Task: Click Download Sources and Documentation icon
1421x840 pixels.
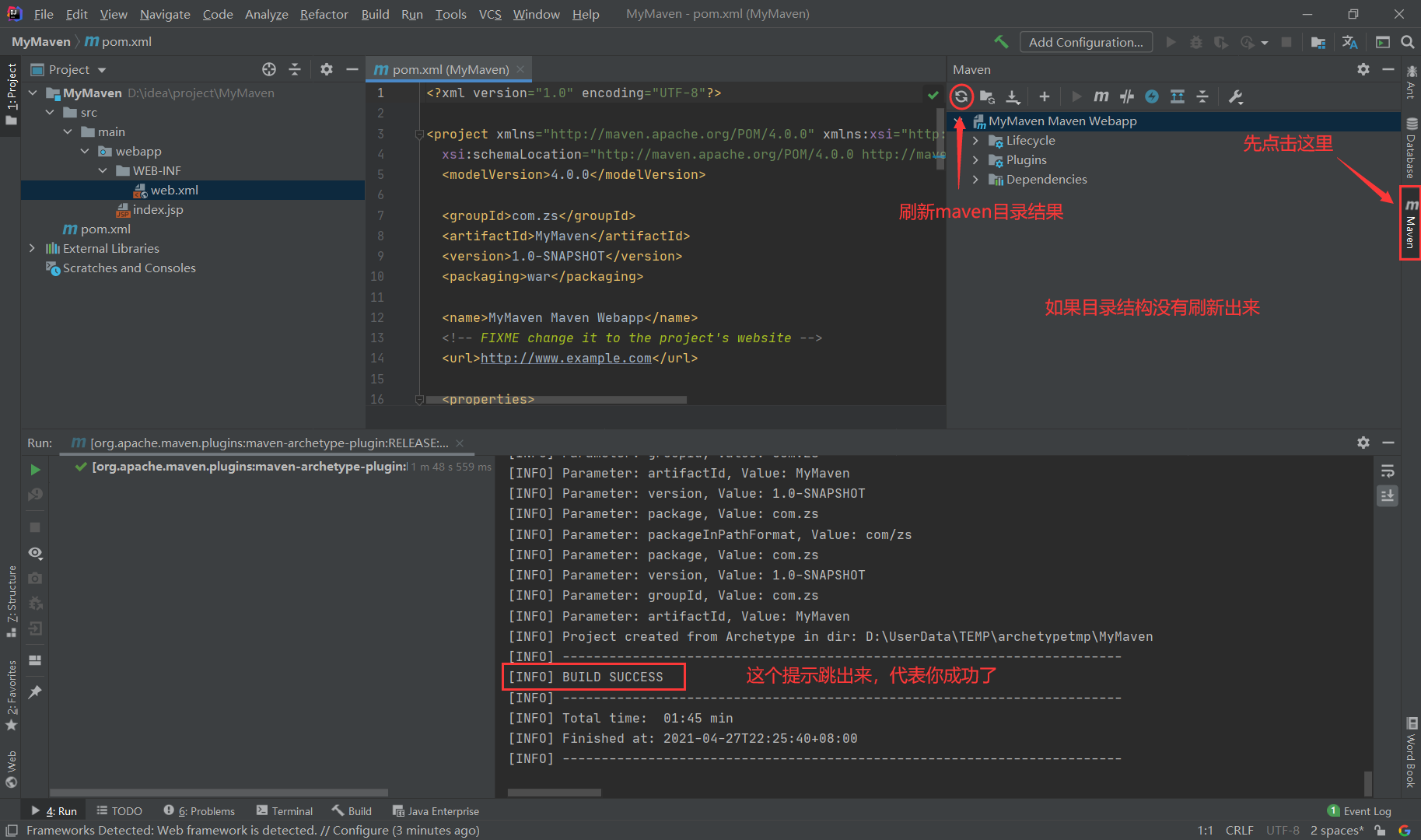Action: point(1013,96)
